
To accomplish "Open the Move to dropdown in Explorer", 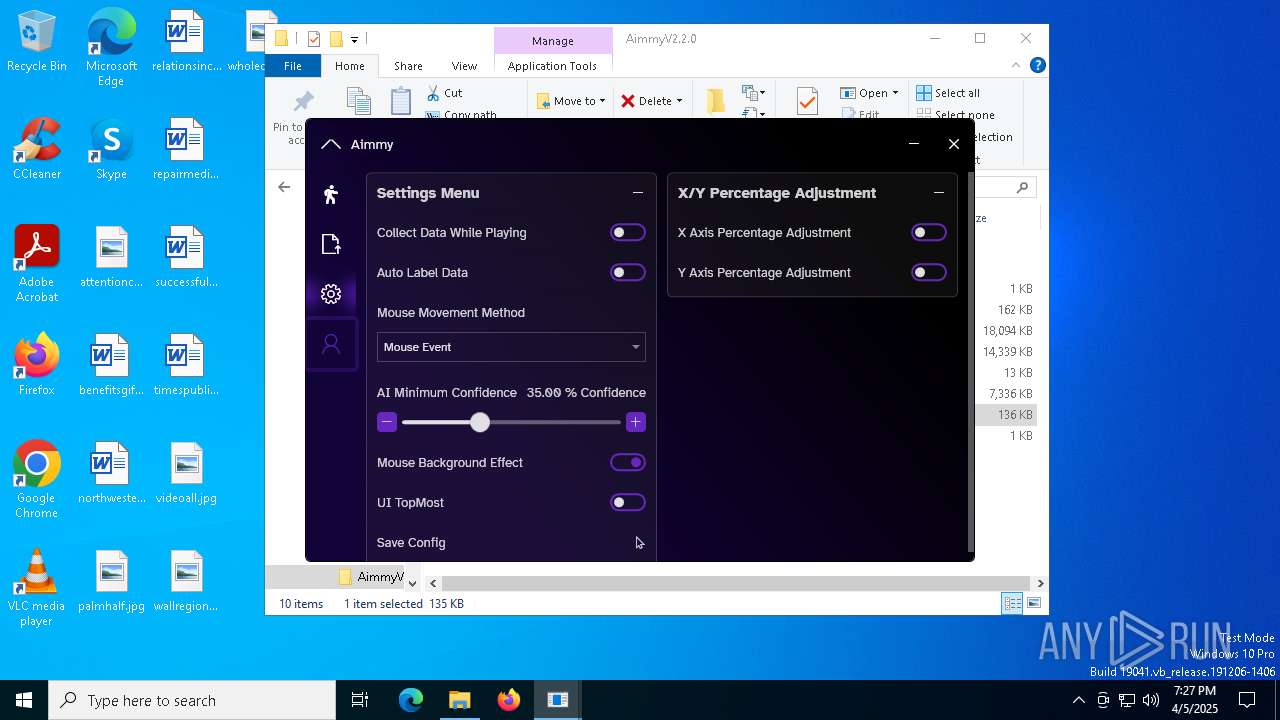I will 571,101.
